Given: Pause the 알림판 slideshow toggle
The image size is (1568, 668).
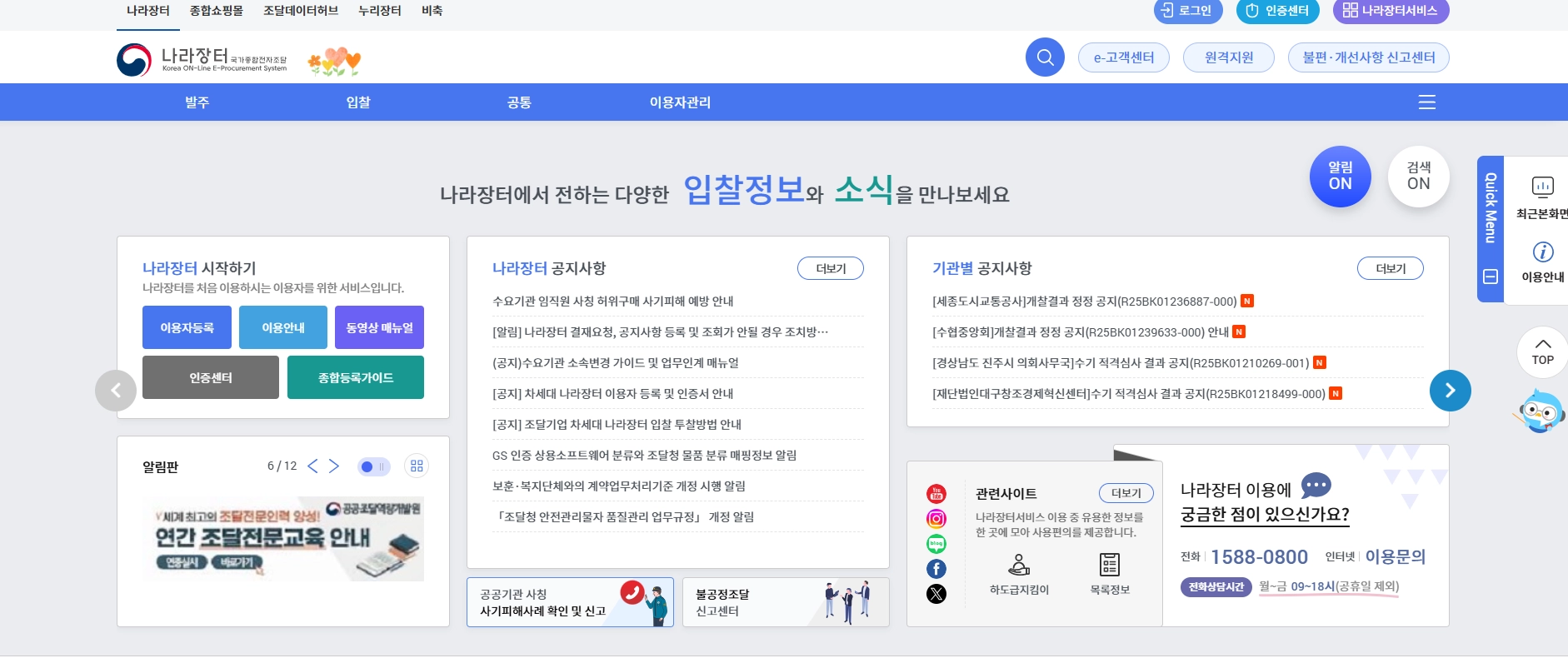Looking at the screenshot, I should point(373,466).
